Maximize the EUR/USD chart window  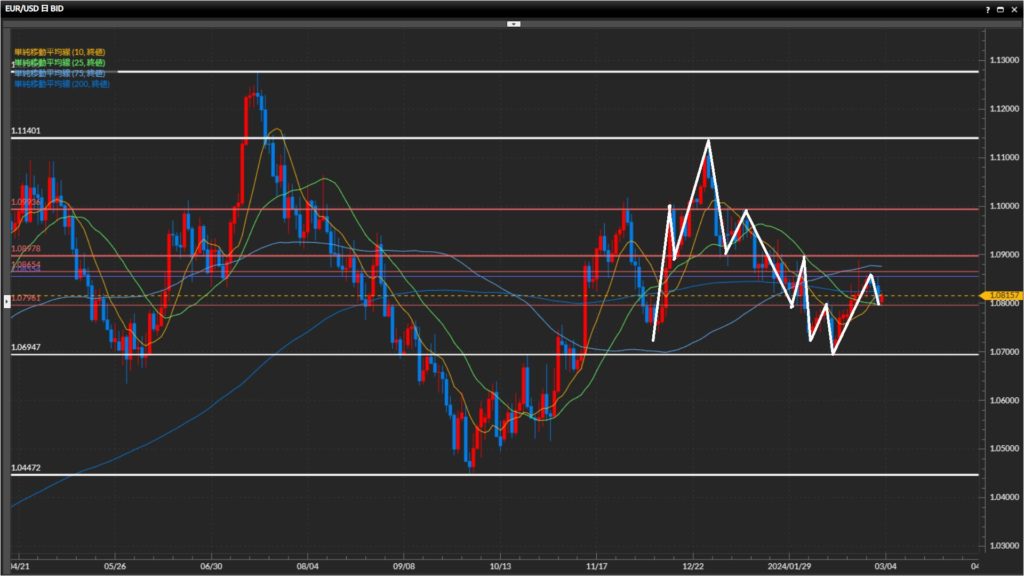1002,8
